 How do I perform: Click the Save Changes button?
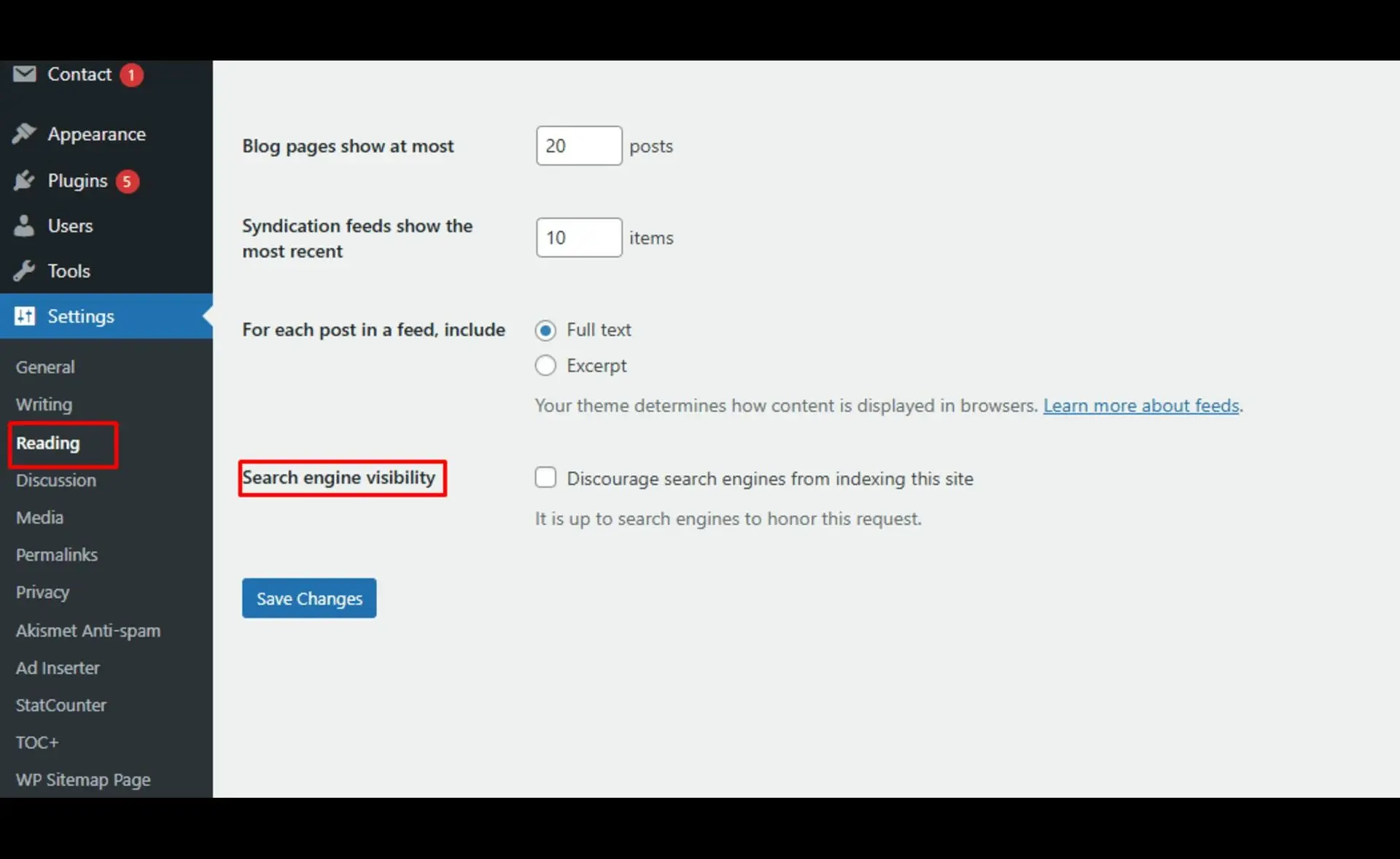pyautogui.click(x=309, y=598)
